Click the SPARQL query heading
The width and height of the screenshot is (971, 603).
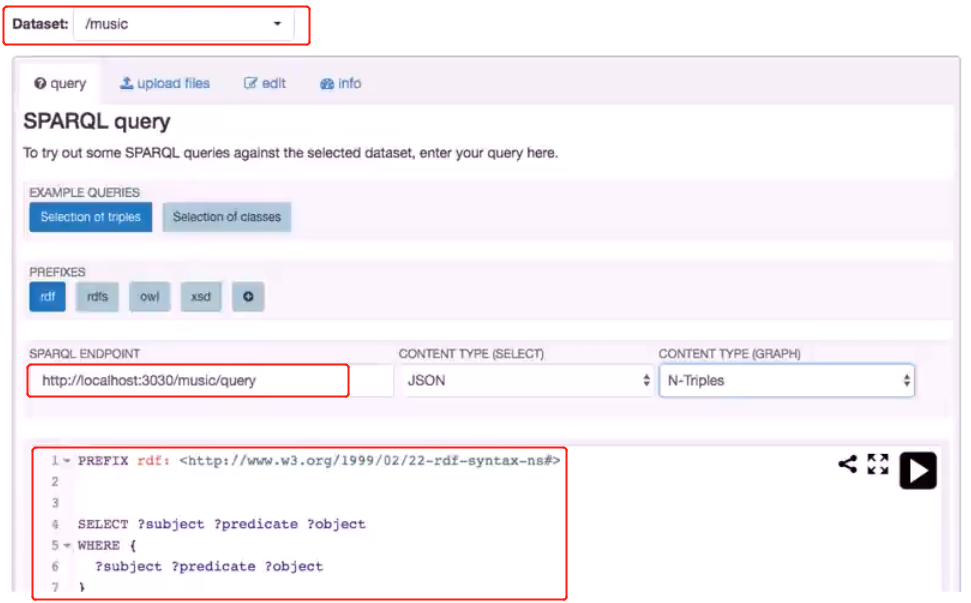(x=97, y=121)
